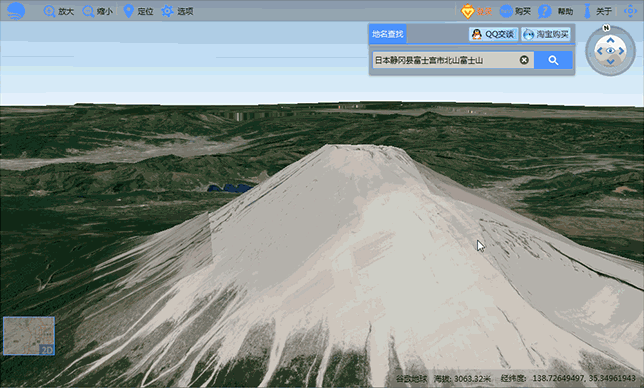Click the 淘宝购买 button
Screen dimensions: 644x388
(546, 34)
